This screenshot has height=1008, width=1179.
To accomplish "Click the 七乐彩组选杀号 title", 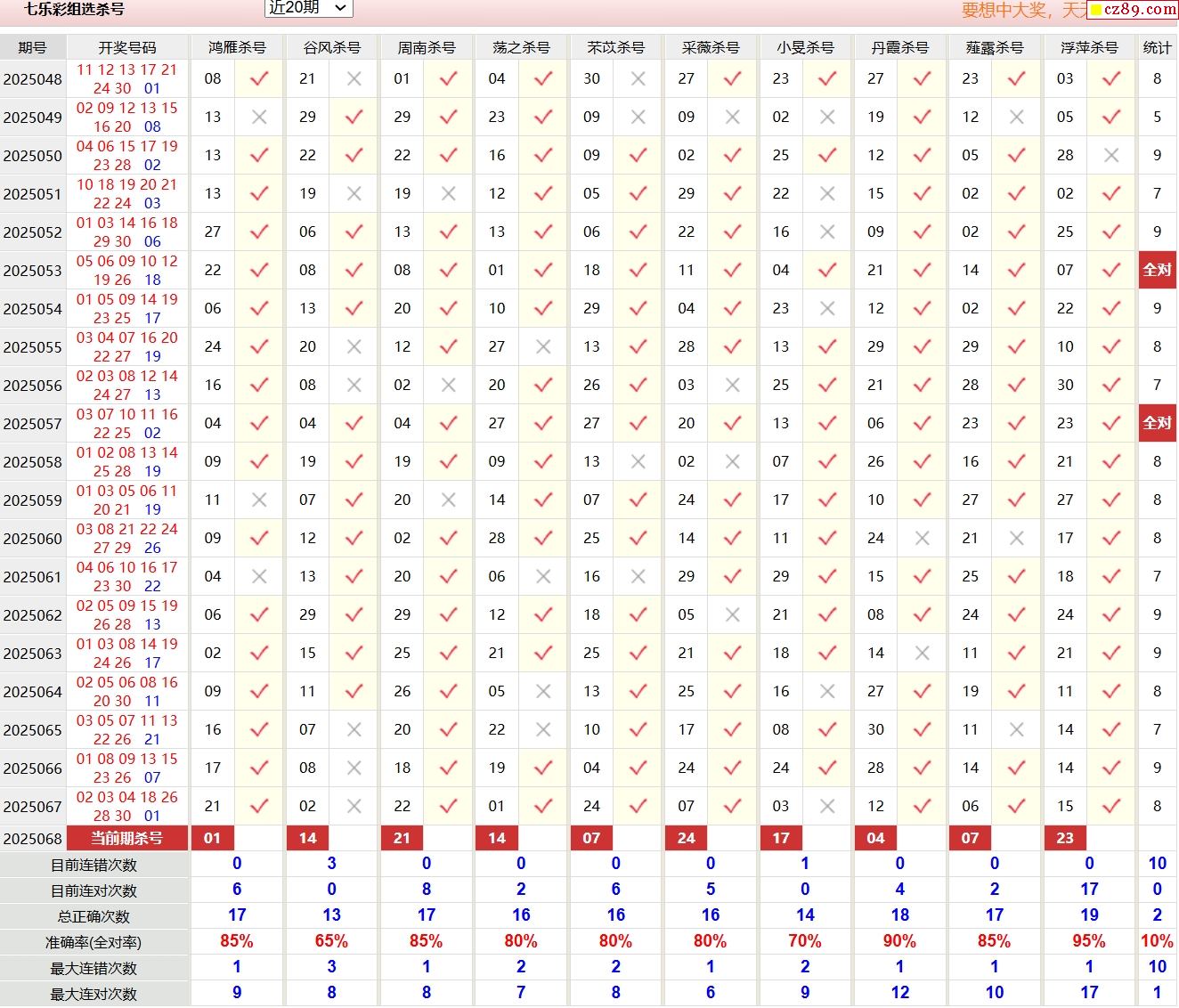I will point(74,9).
